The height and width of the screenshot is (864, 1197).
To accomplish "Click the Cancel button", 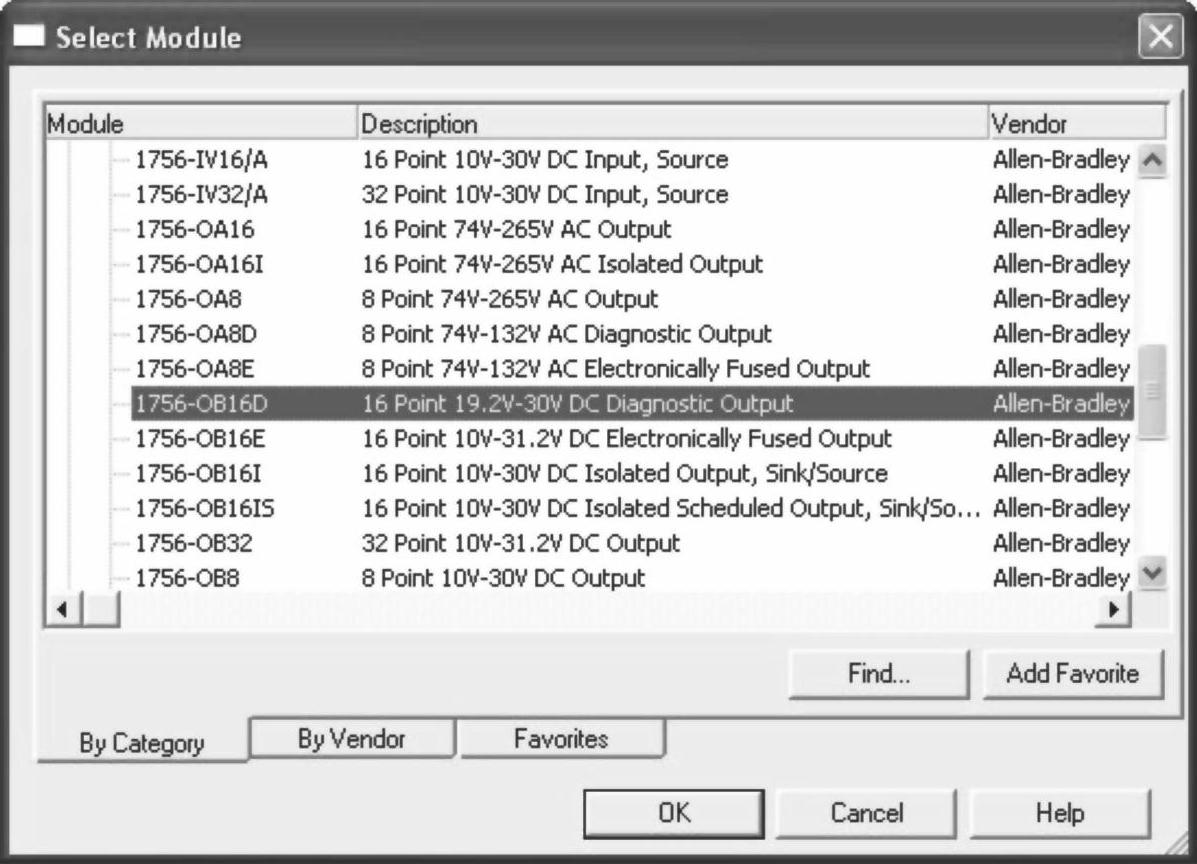I will point(866,813).
